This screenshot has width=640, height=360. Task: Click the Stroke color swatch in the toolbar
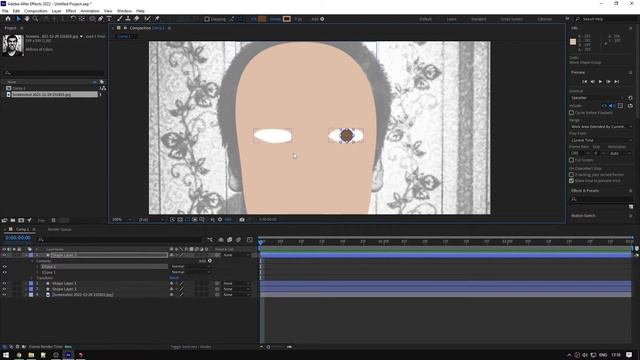click(x=287, y=19)
